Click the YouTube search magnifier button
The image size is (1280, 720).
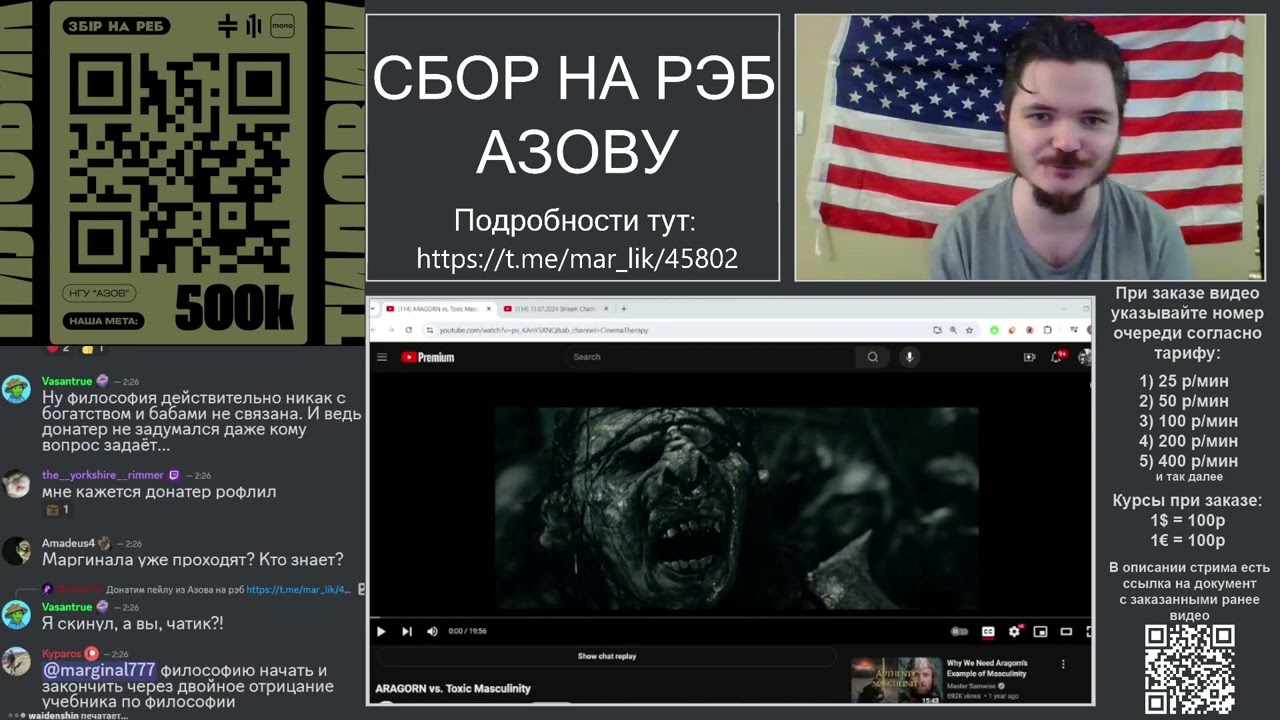tap(873, 357)
